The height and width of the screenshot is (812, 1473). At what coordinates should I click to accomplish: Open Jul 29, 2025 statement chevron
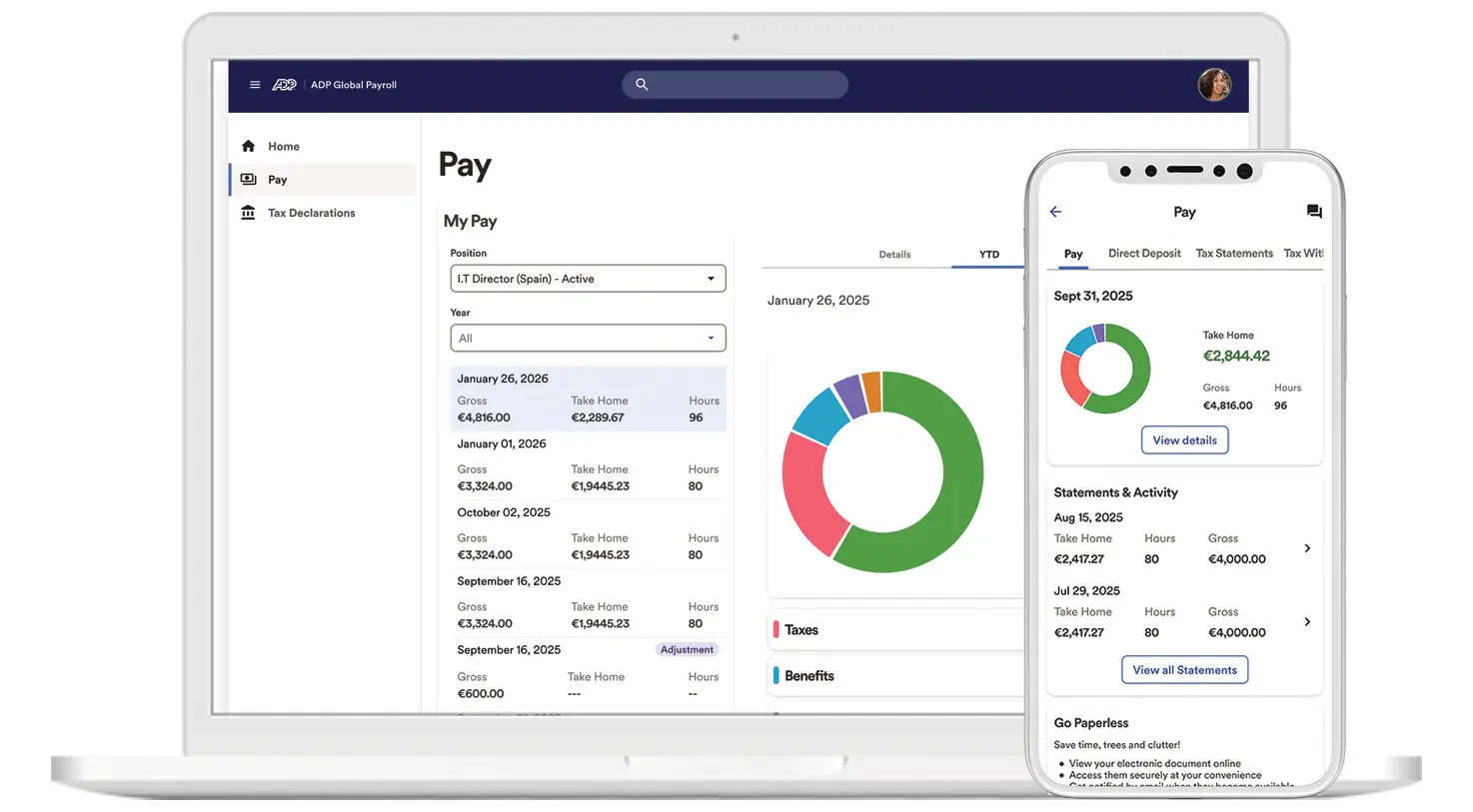click(1307, 622)
